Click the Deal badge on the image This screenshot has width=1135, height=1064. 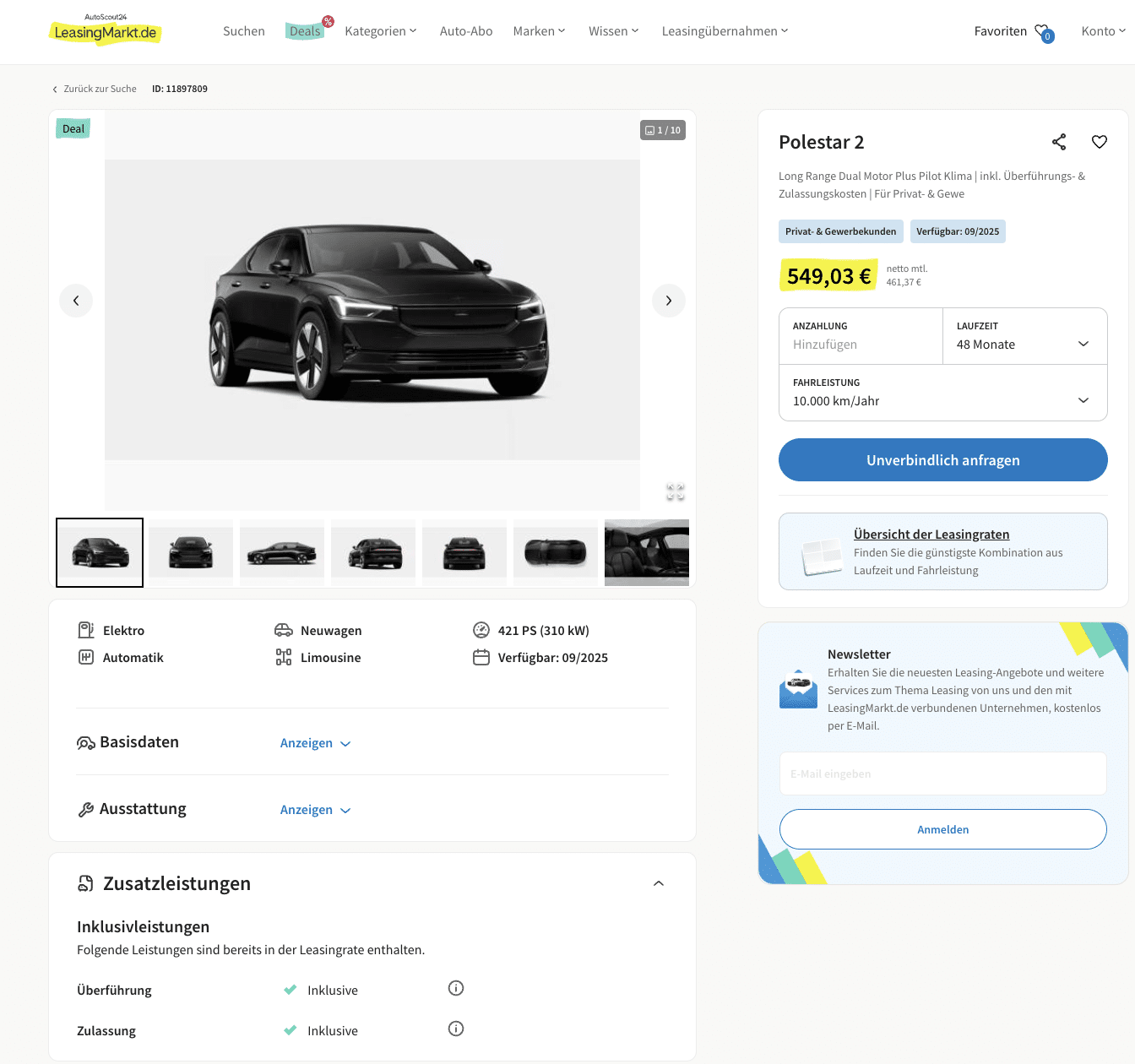coord(73,128)
